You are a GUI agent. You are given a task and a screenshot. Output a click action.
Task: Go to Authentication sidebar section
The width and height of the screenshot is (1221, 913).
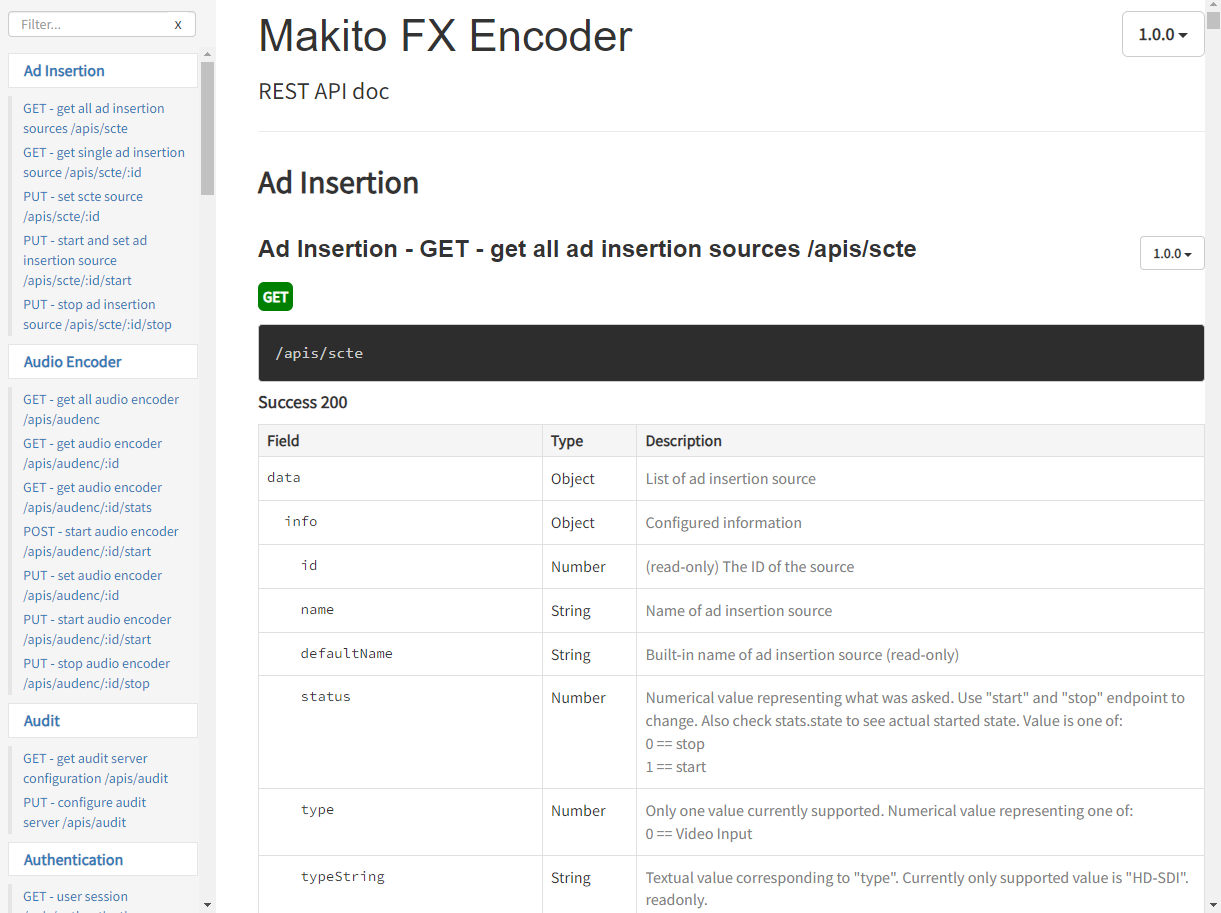(74, 860)
